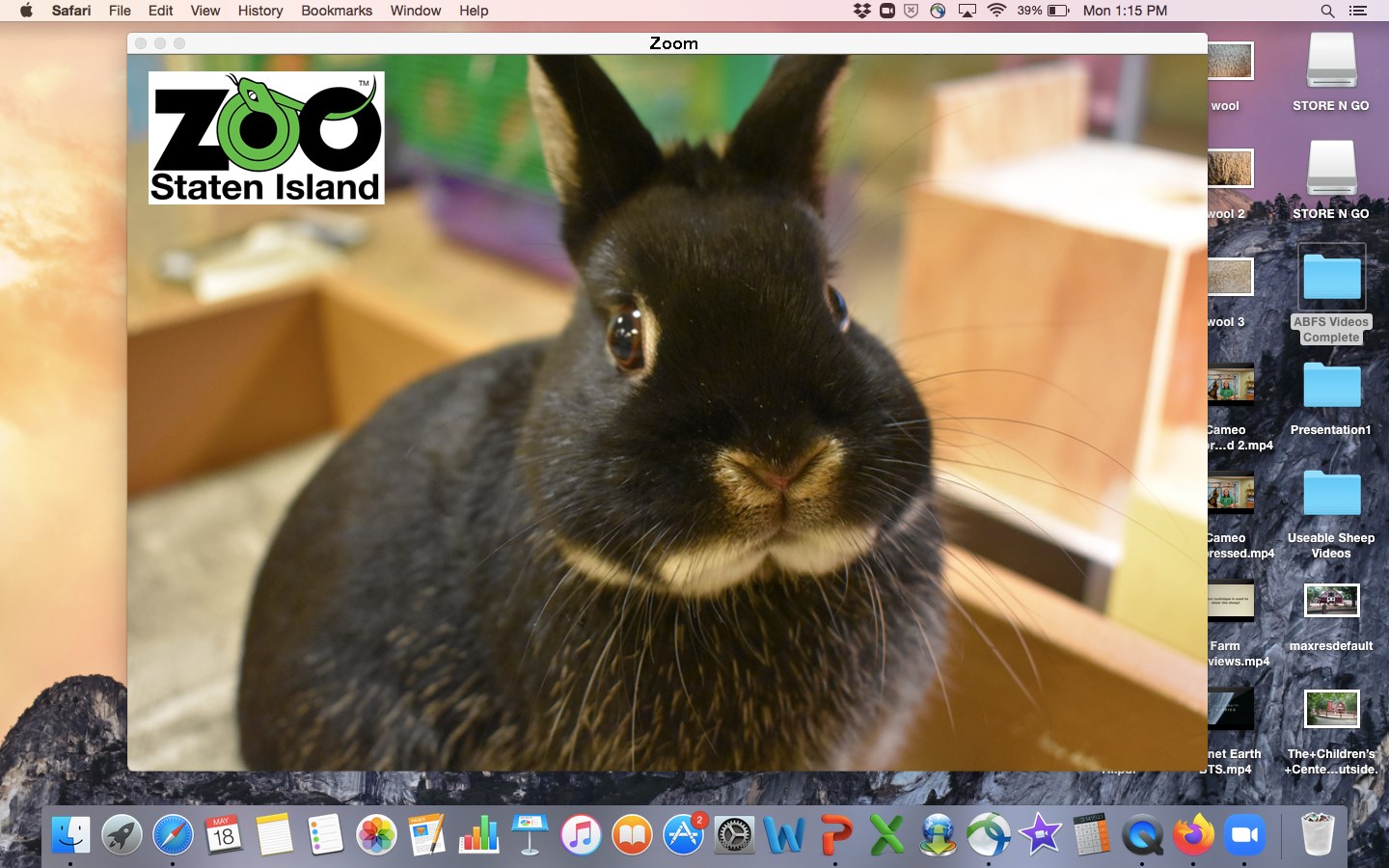Open the Bookmarks menu
Viewport: 1389px width, 868px height.
click(337, 11)
